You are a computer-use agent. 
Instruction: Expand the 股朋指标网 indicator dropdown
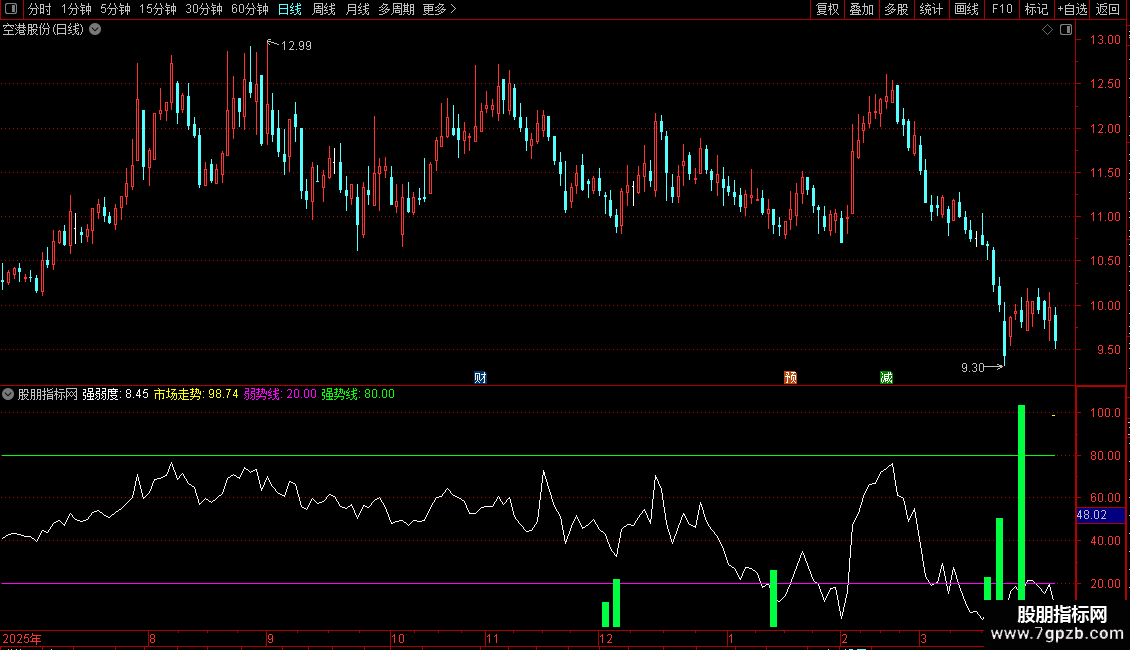click(x=9, y=394)
